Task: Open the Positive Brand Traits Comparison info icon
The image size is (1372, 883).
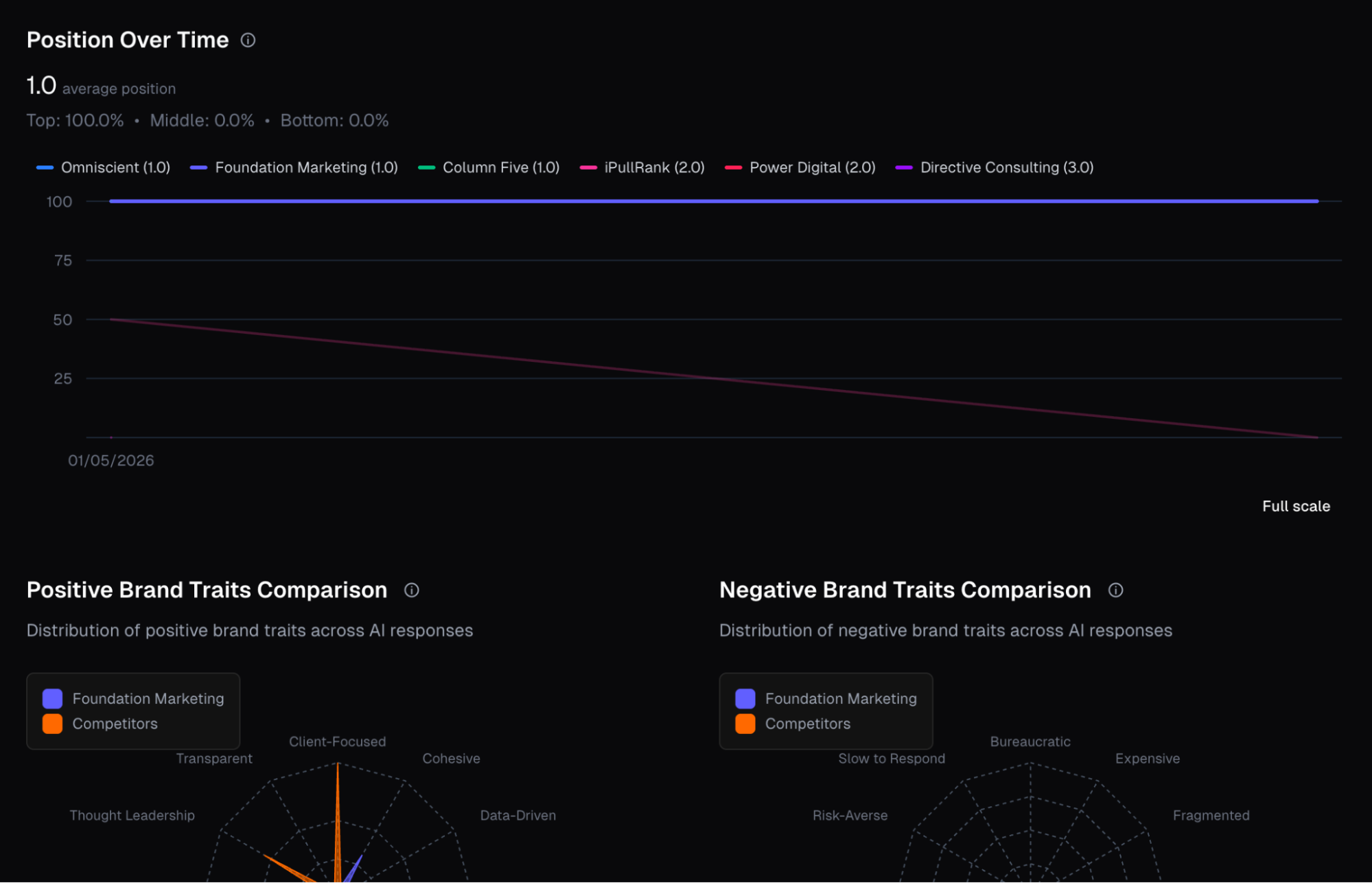Action: click(412, 590)
